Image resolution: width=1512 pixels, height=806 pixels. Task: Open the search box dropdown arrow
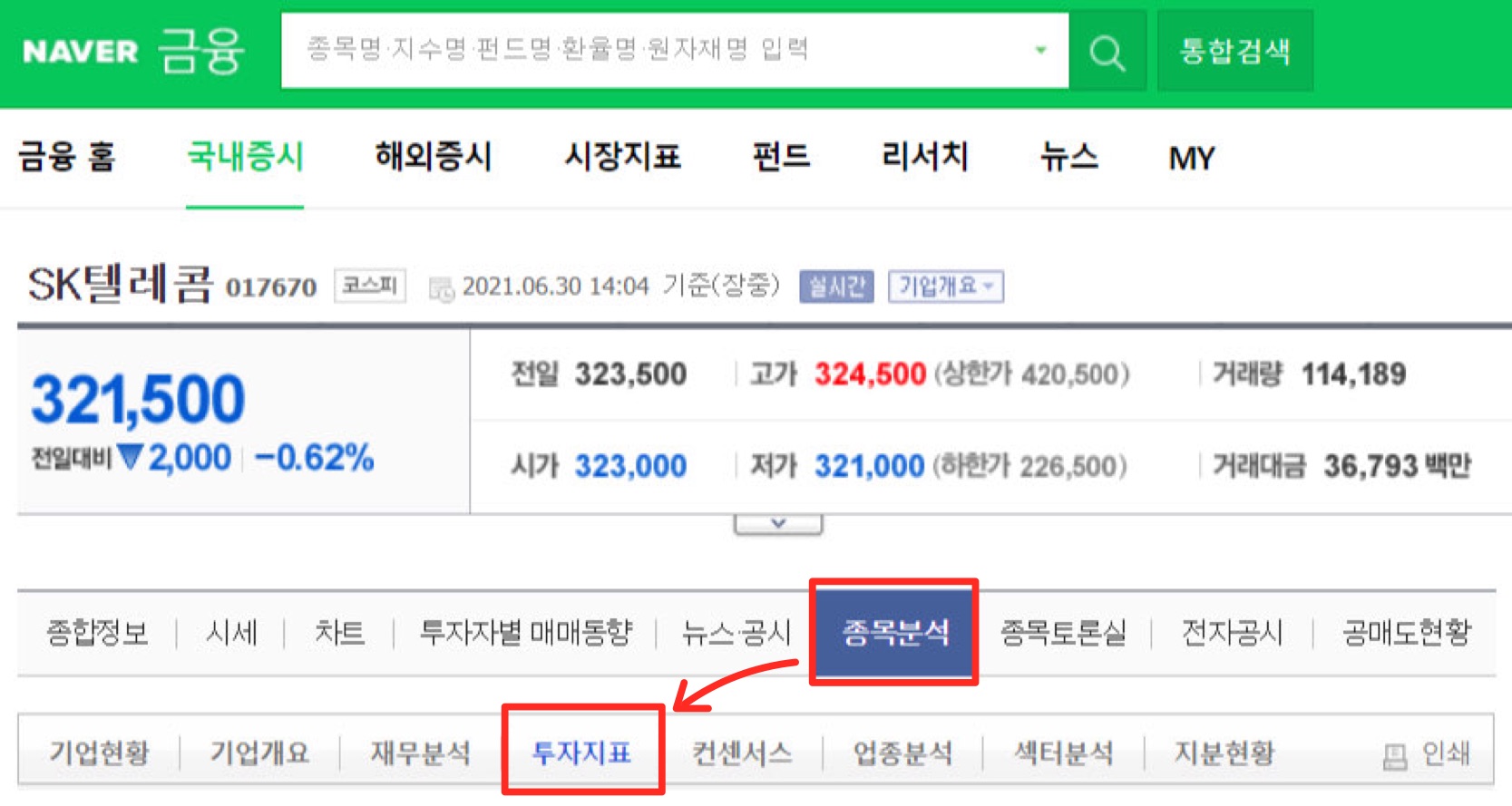point(1041,51)
